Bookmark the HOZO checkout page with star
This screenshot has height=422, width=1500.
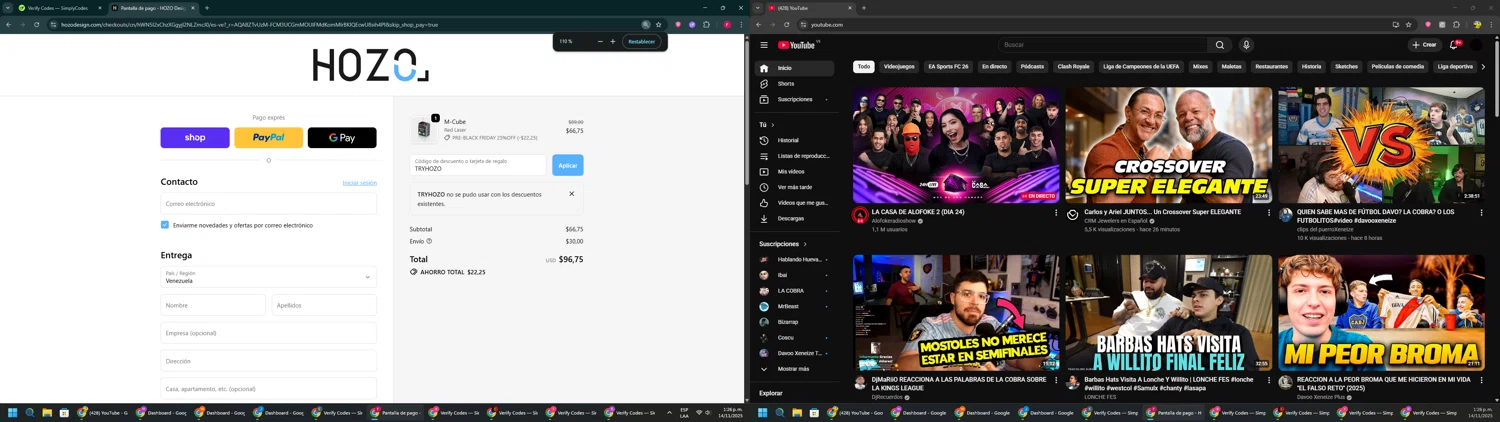coord(658,25)
